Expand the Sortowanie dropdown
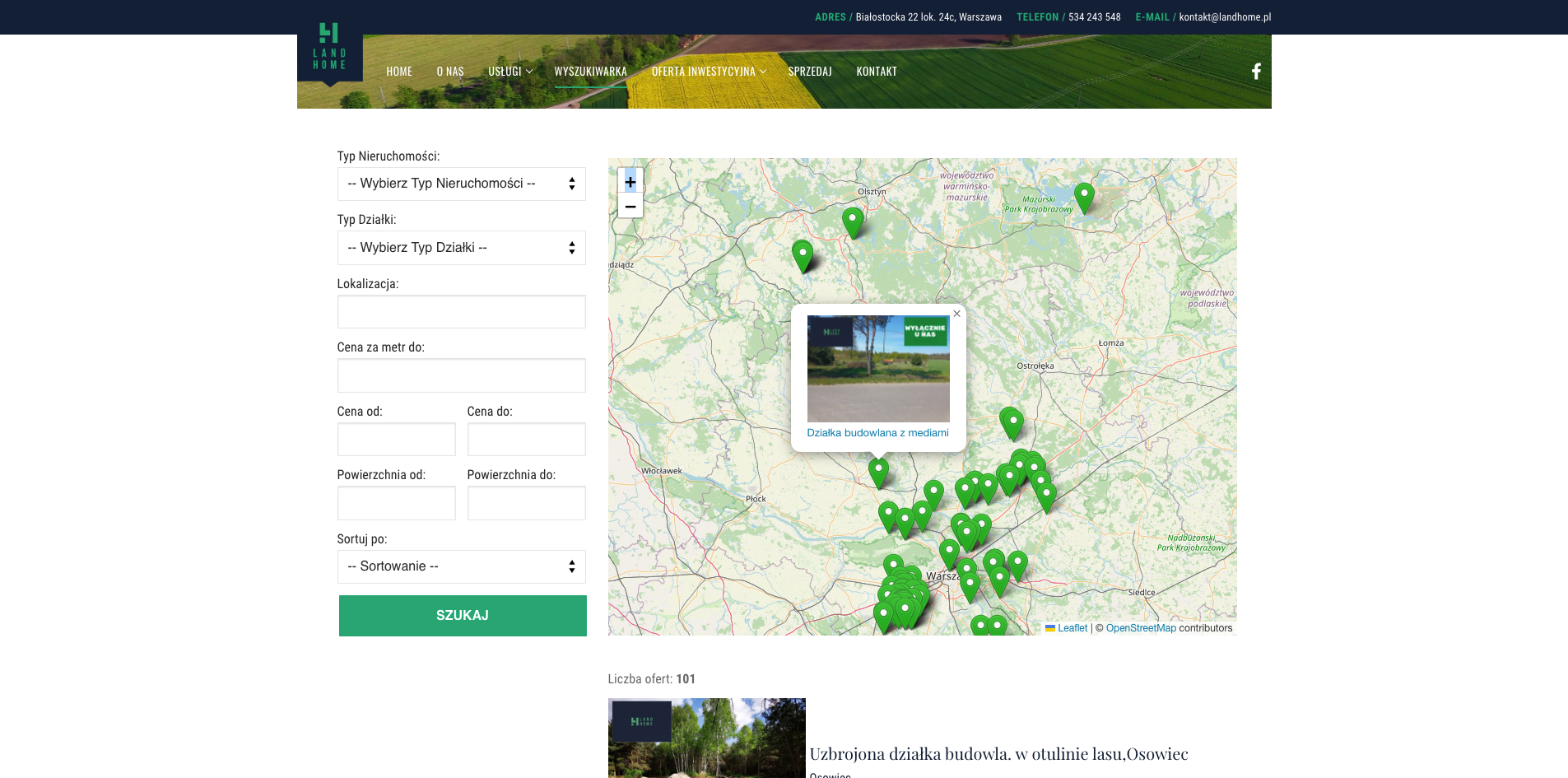Image resolution: width=1568 pixels, height=778 pixels. coord(461,566)
